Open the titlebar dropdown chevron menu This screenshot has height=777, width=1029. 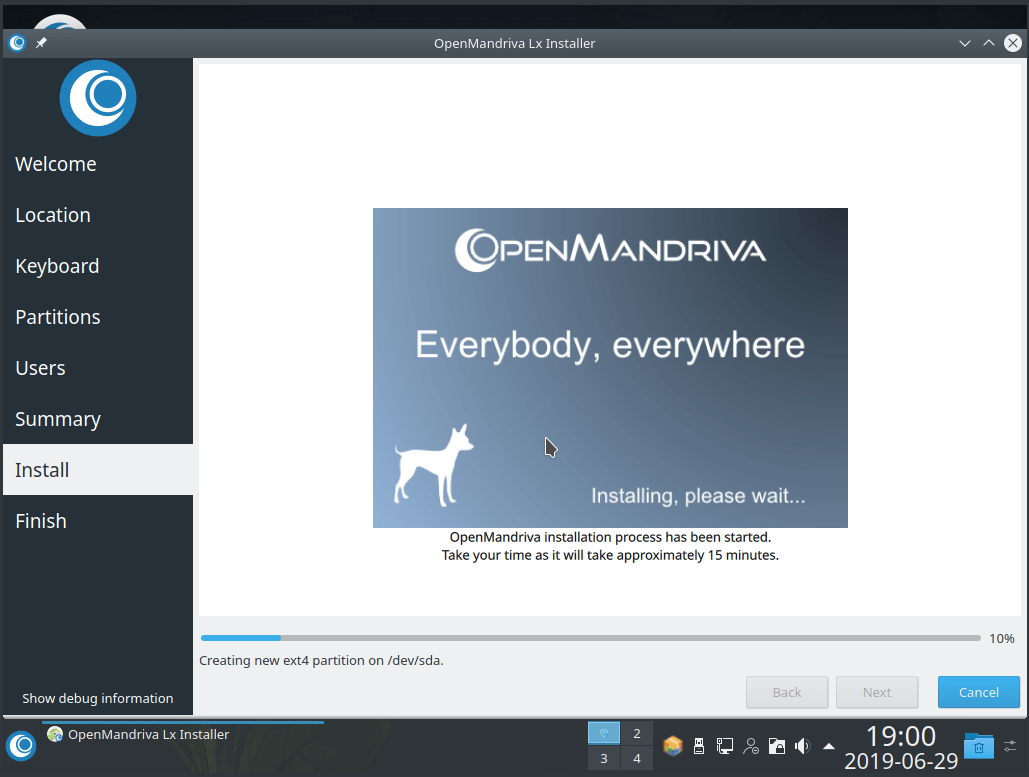pyautogui.click(x=964, y=43)
